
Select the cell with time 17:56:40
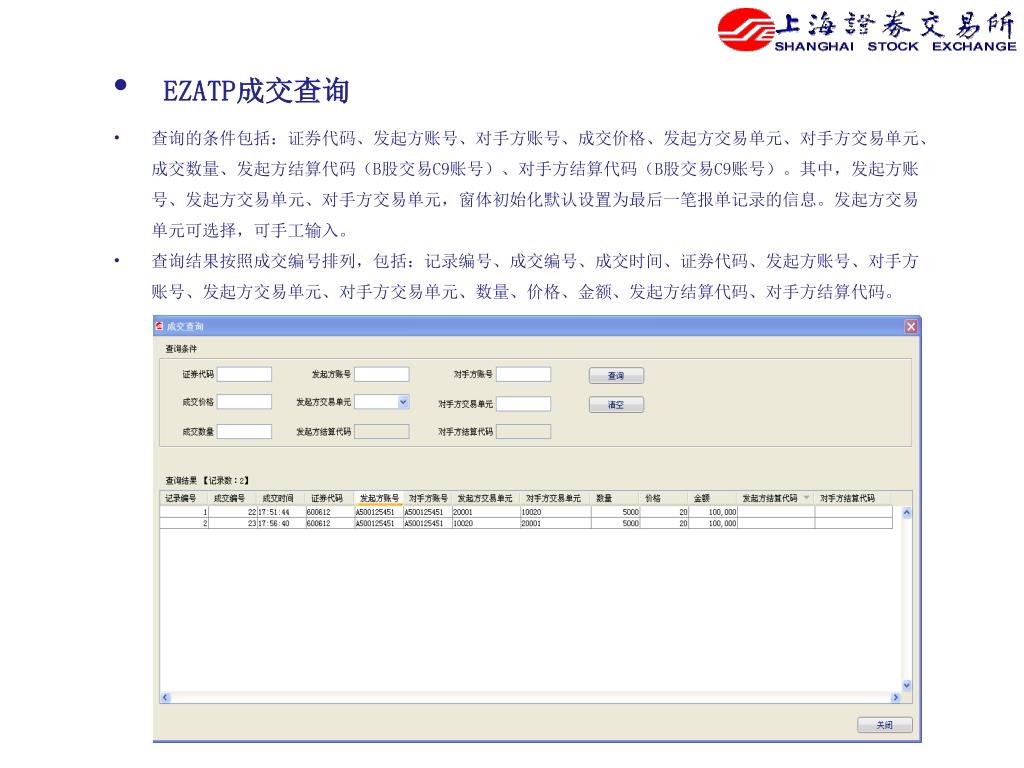coord(281,523)
